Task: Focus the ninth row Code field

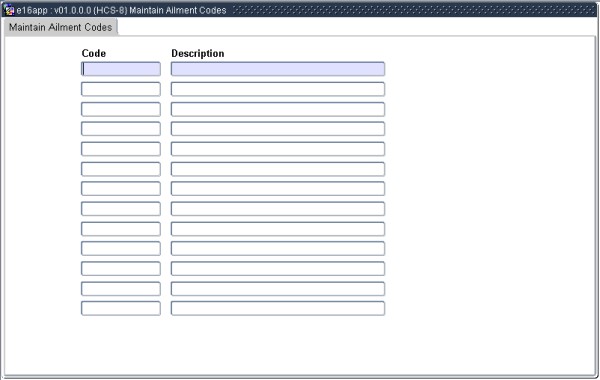Action: click(x=121, y=229)
